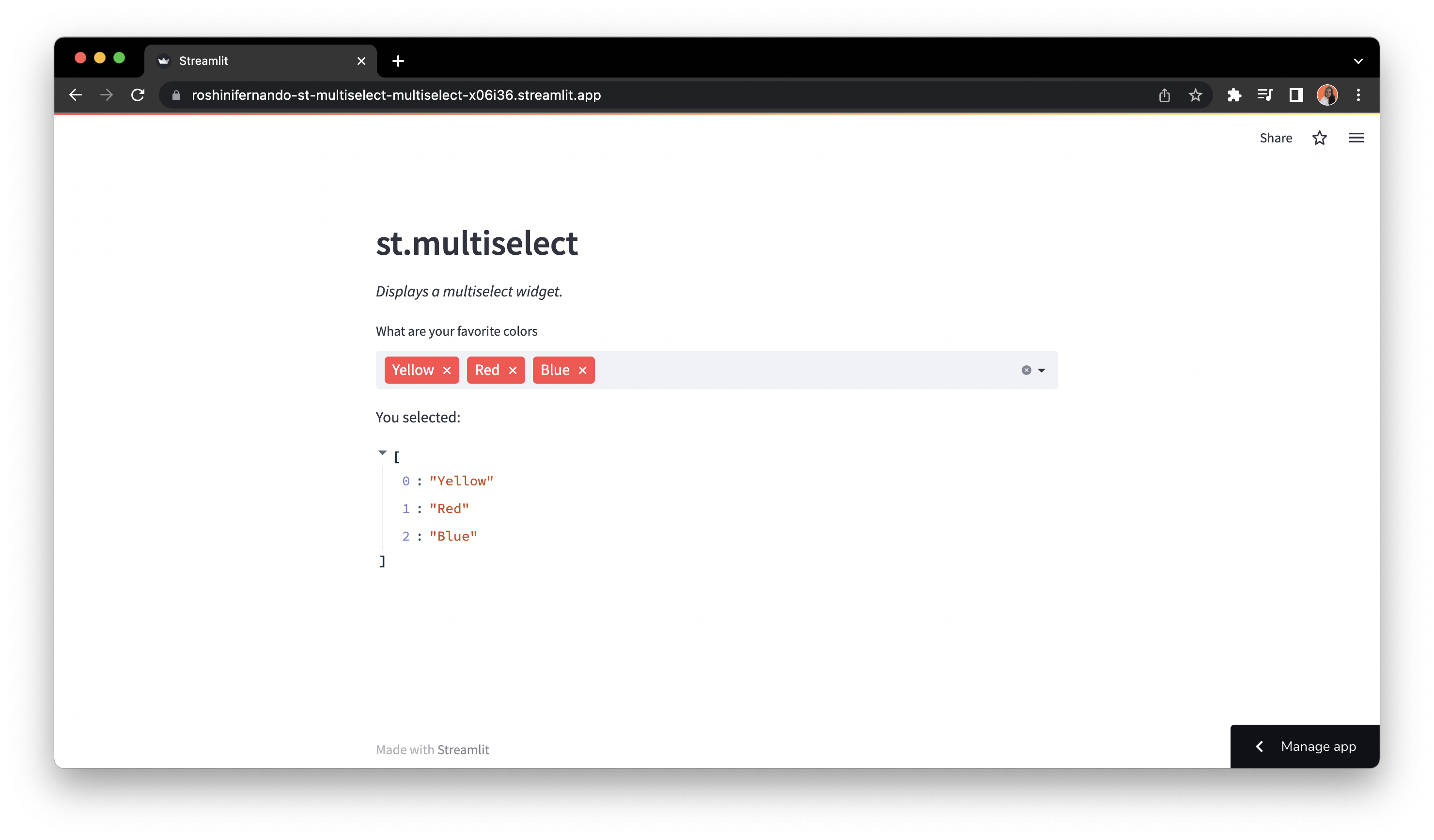Remove the Red tag
This screenshot has width=1434, height=840.
[513, 371]
